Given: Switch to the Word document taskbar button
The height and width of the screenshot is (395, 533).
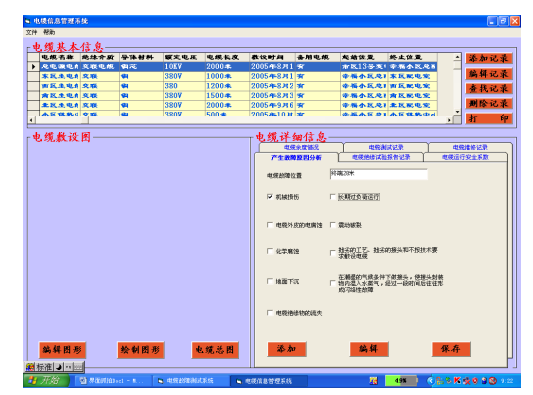Looking at the screenshot, I should click(112, 381).
